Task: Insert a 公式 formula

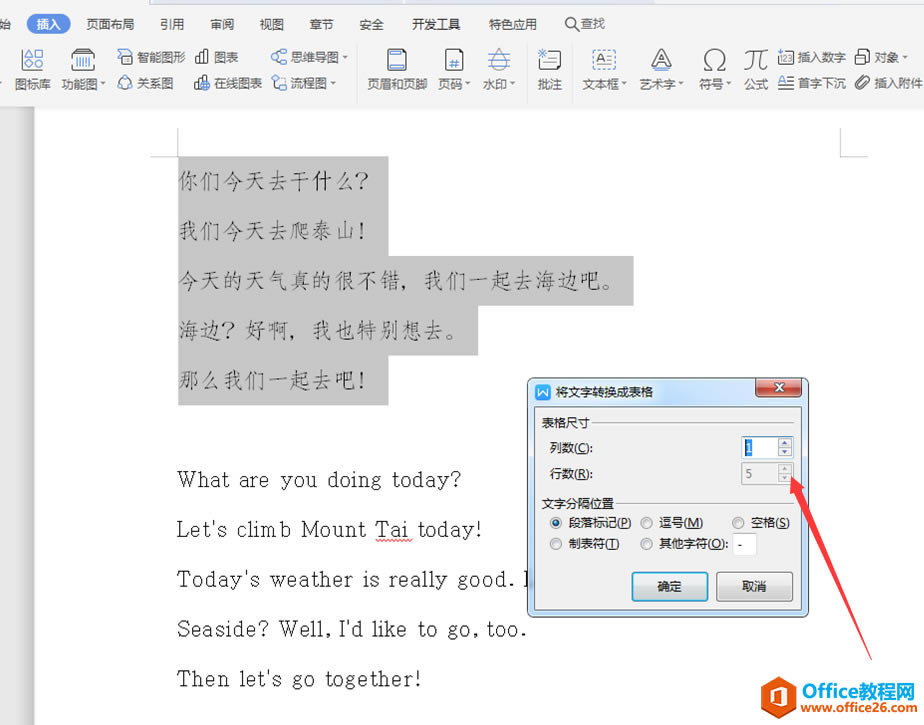Action: click(755, 70)
